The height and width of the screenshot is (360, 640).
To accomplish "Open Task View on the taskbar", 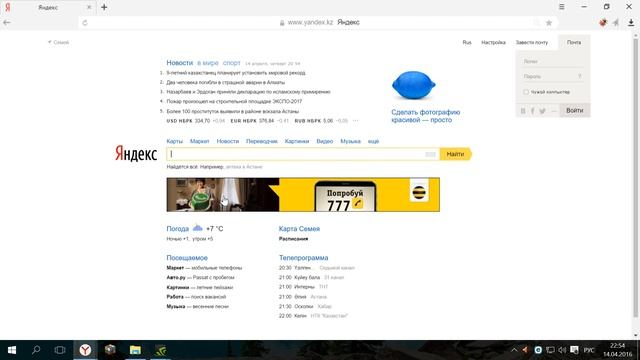I will pyautogui.click(x=60, y=350).
